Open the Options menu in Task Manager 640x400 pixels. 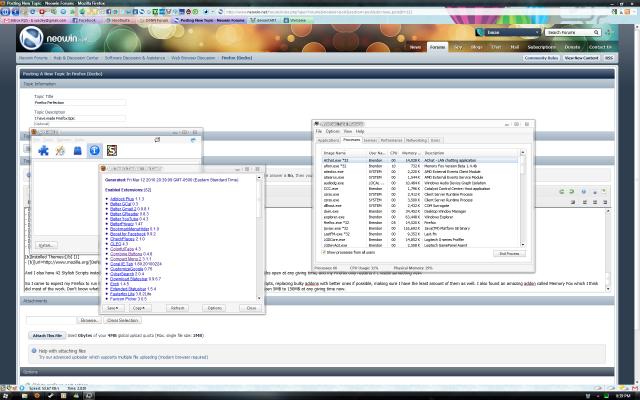click(x=332, y=131)
